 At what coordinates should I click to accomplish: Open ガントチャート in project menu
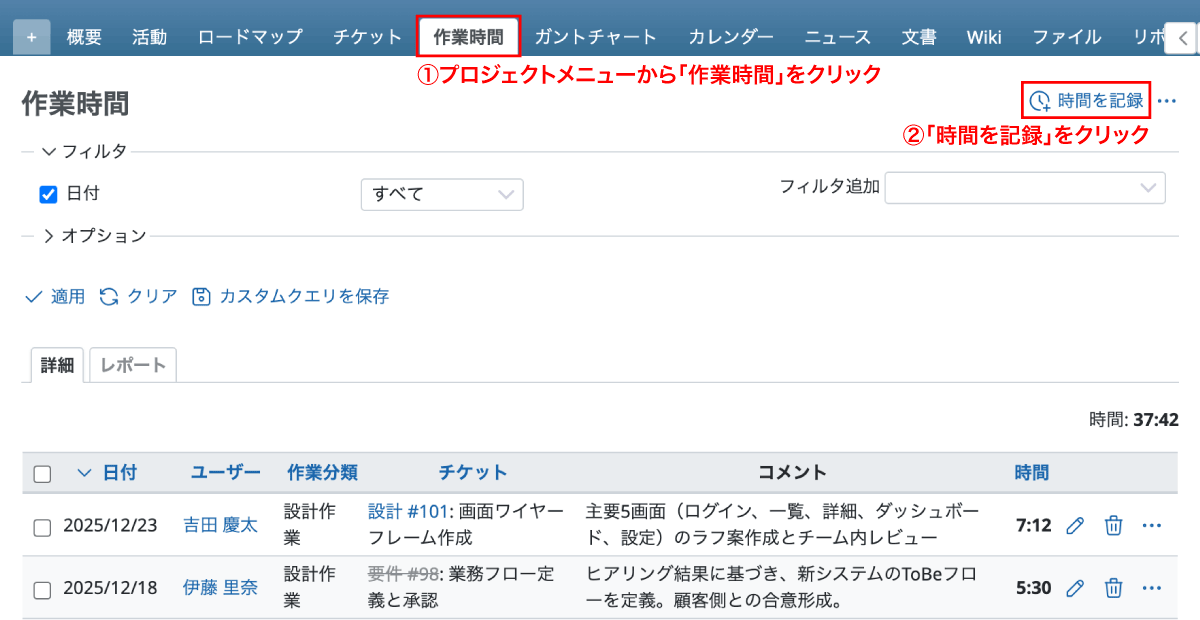pos(595,37)
